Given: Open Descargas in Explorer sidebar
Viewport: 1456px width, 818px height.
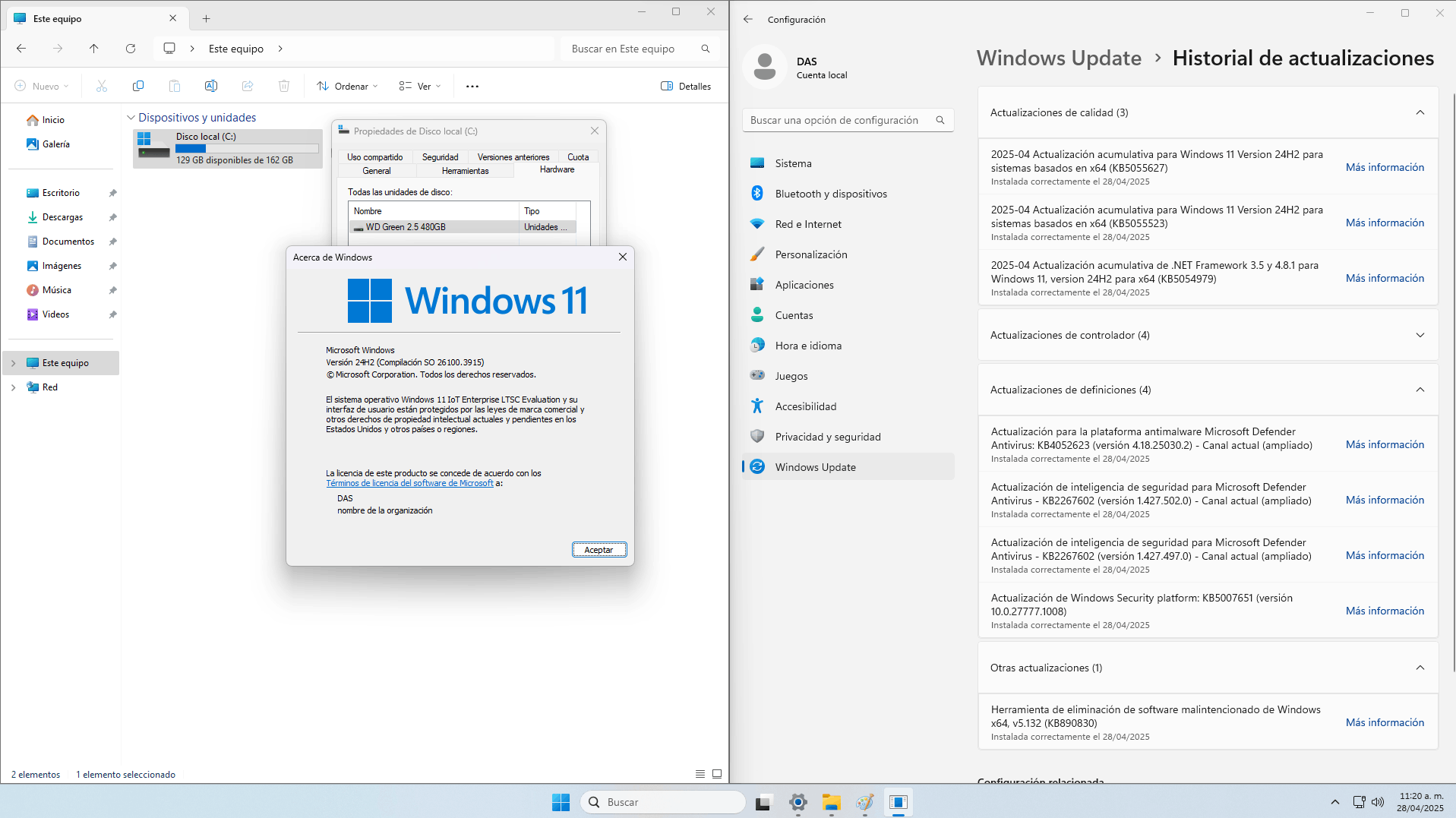Looking at the screenshot, I should [62, 217].
